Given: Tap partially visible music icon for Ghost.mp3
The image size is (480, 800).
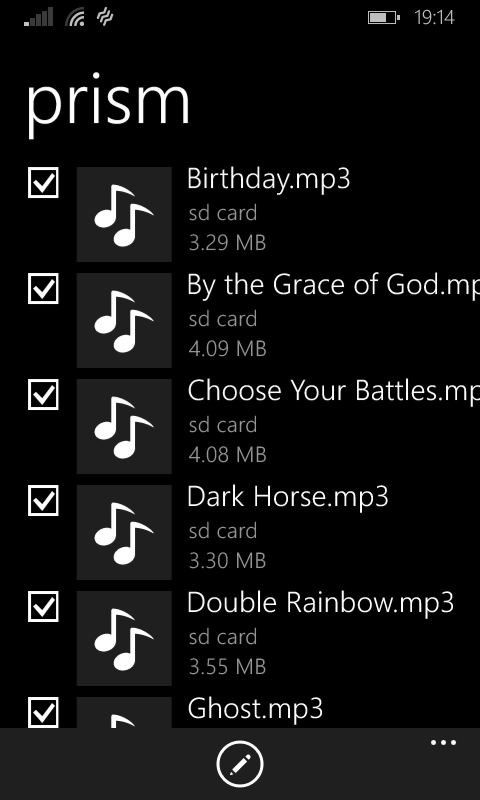Looking at the screenshot, I should click(x=124, y=713).
